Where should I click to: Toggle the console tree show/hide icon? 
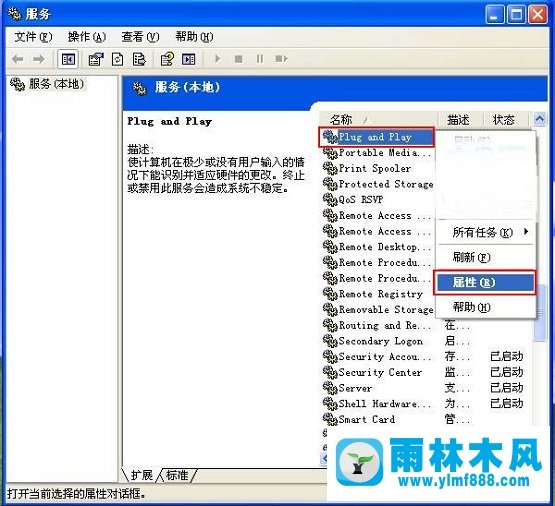point(68,59)
